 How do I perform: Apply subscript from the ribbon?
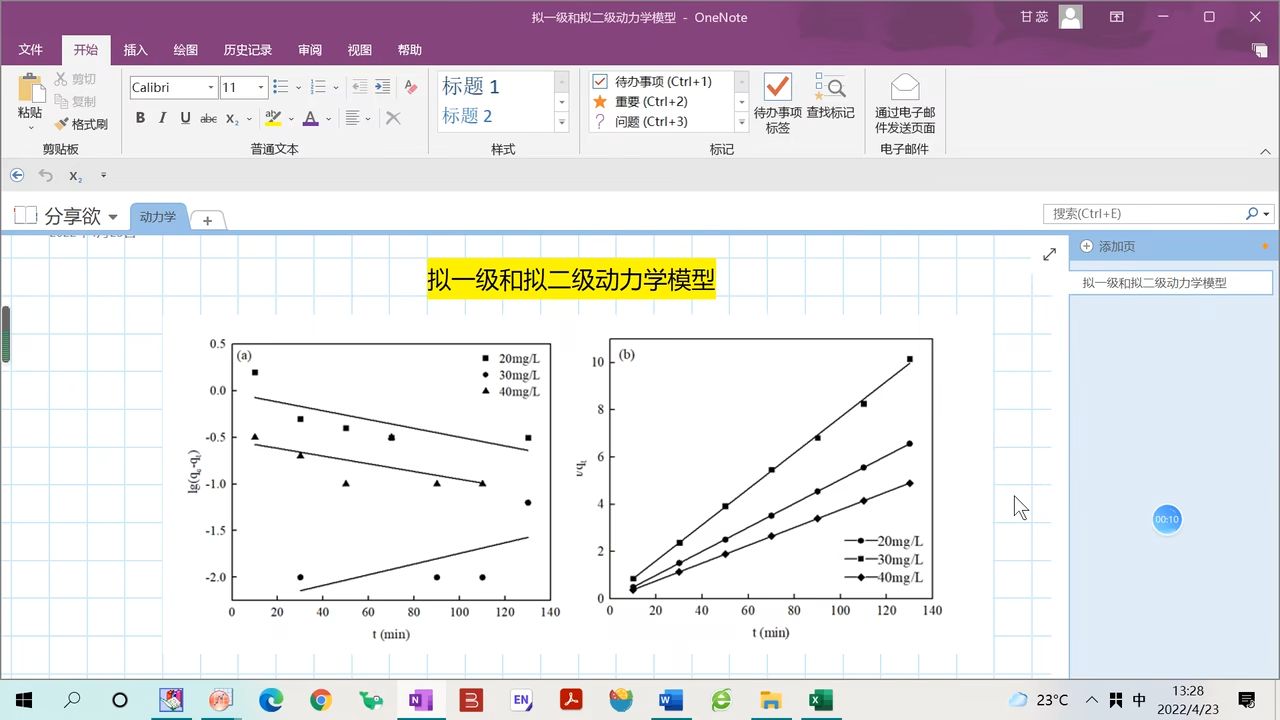click(x=232, y=118)
